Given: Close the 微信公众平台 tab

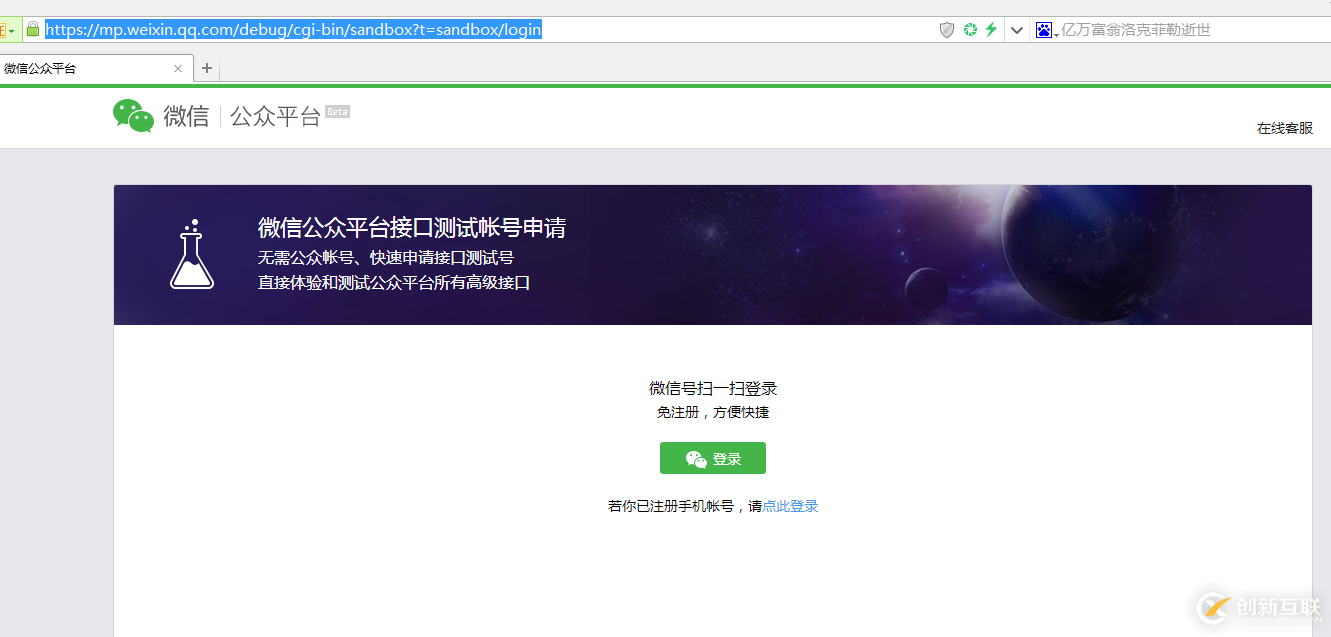Looking at the screenshot, I should [x=178, y=69].
